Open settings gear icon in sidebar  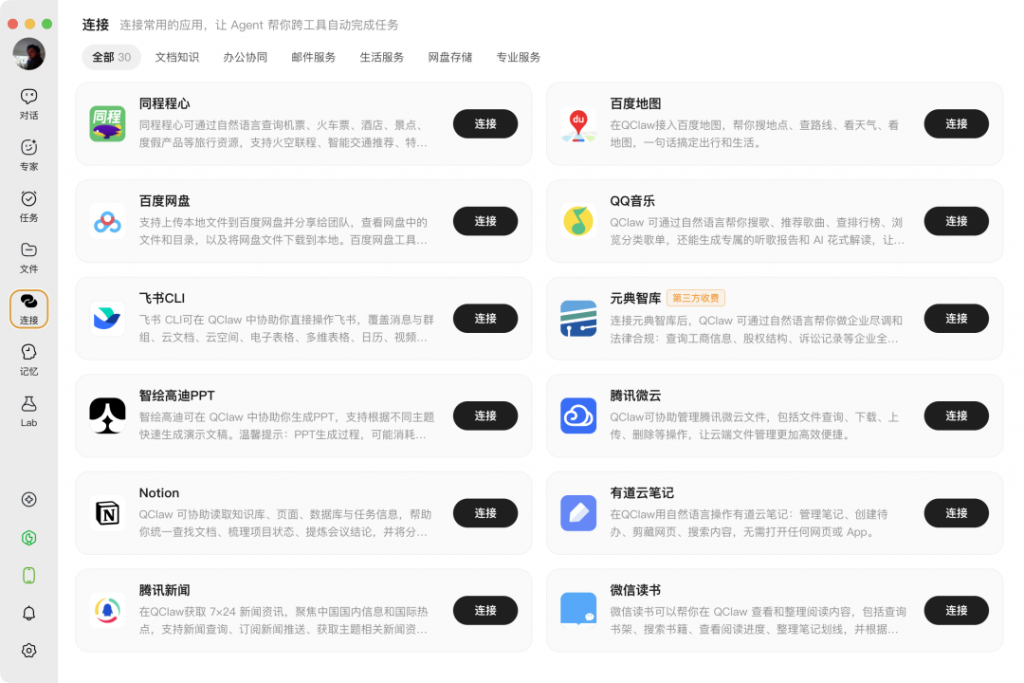[29, 650]
